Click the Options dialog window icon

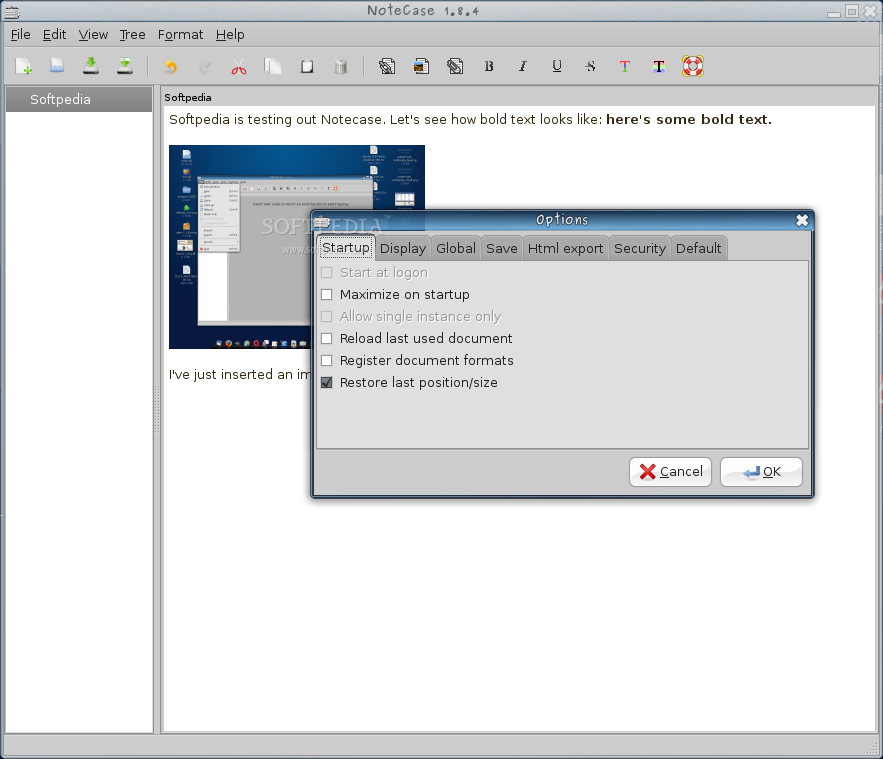coord(322,221)
